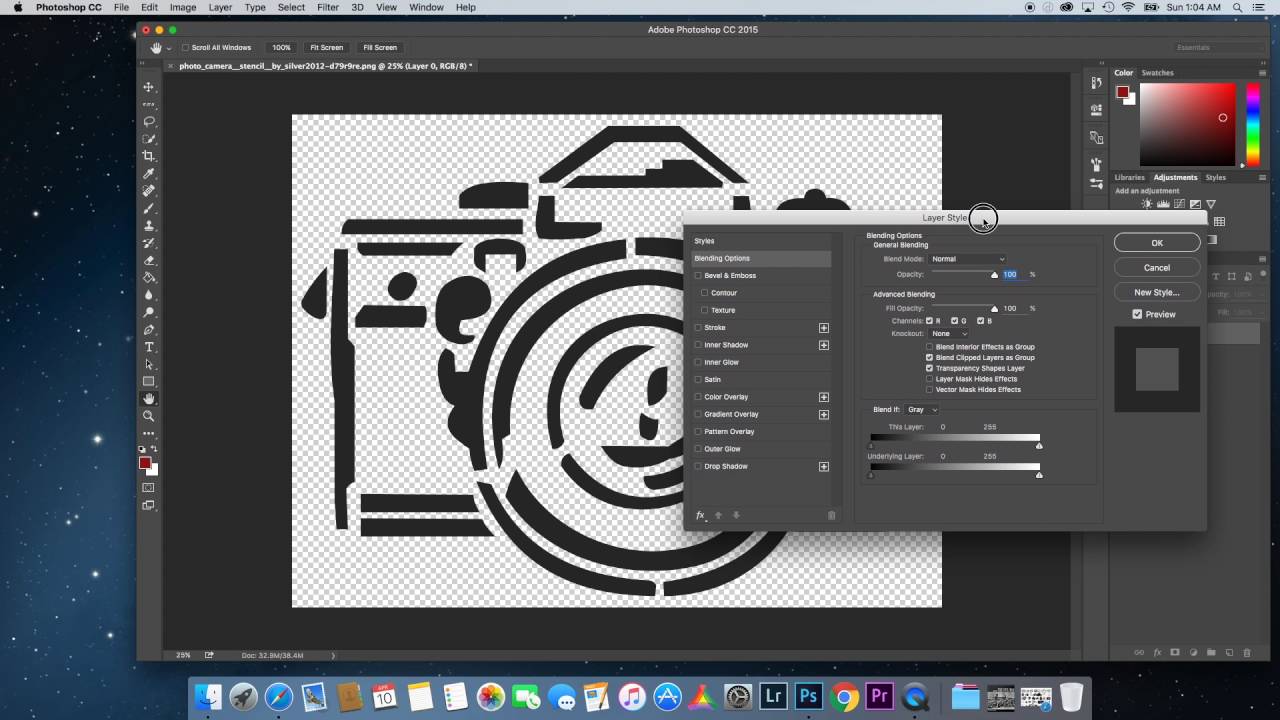Enable Layer Mask Hides Effects
This screenshot has height=720, width=1280.
coord(930,379)
